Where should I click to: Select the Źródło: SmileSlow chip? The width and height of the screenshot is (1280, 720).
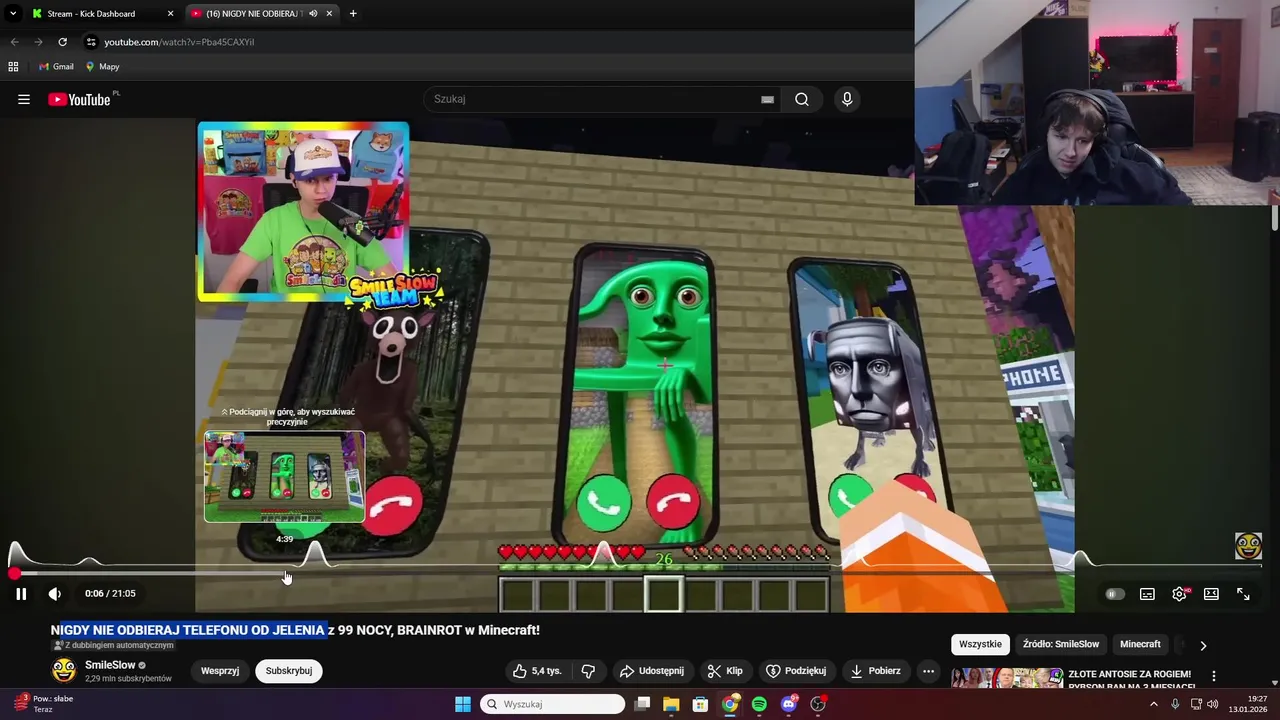pos(1061,644)
